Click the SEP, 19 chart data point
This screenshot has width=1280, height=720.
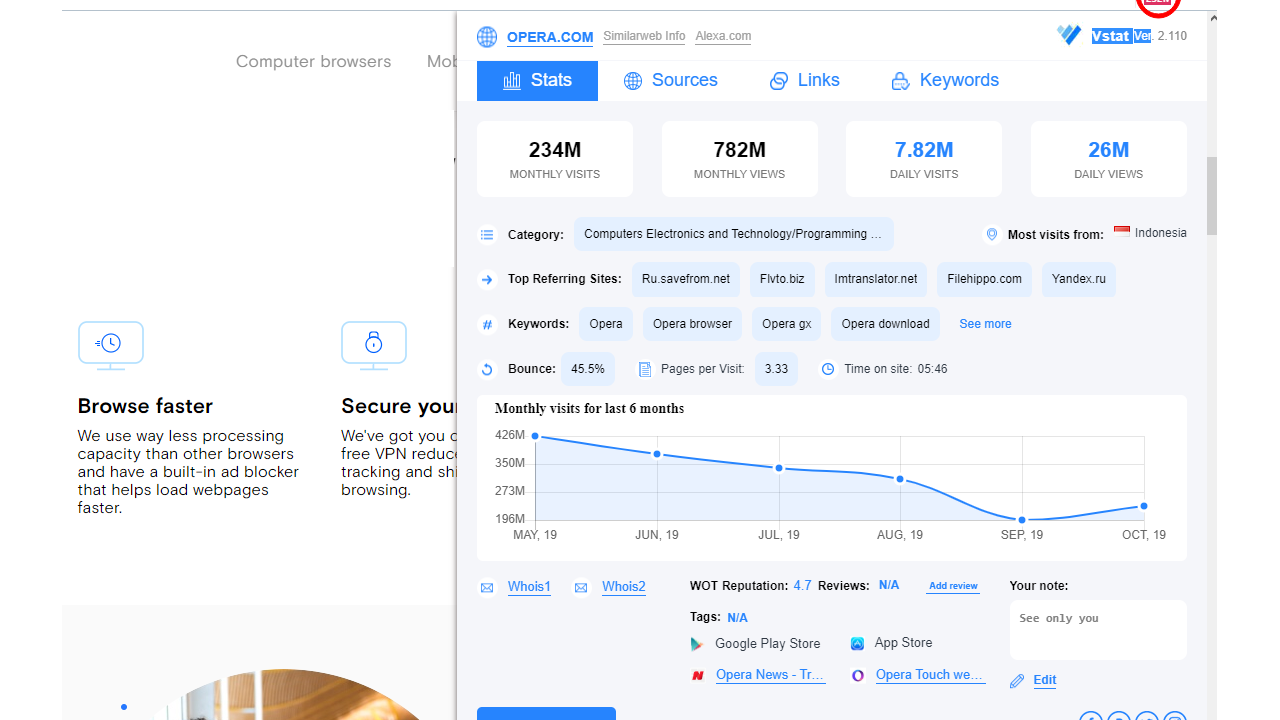pos(1022,520)
